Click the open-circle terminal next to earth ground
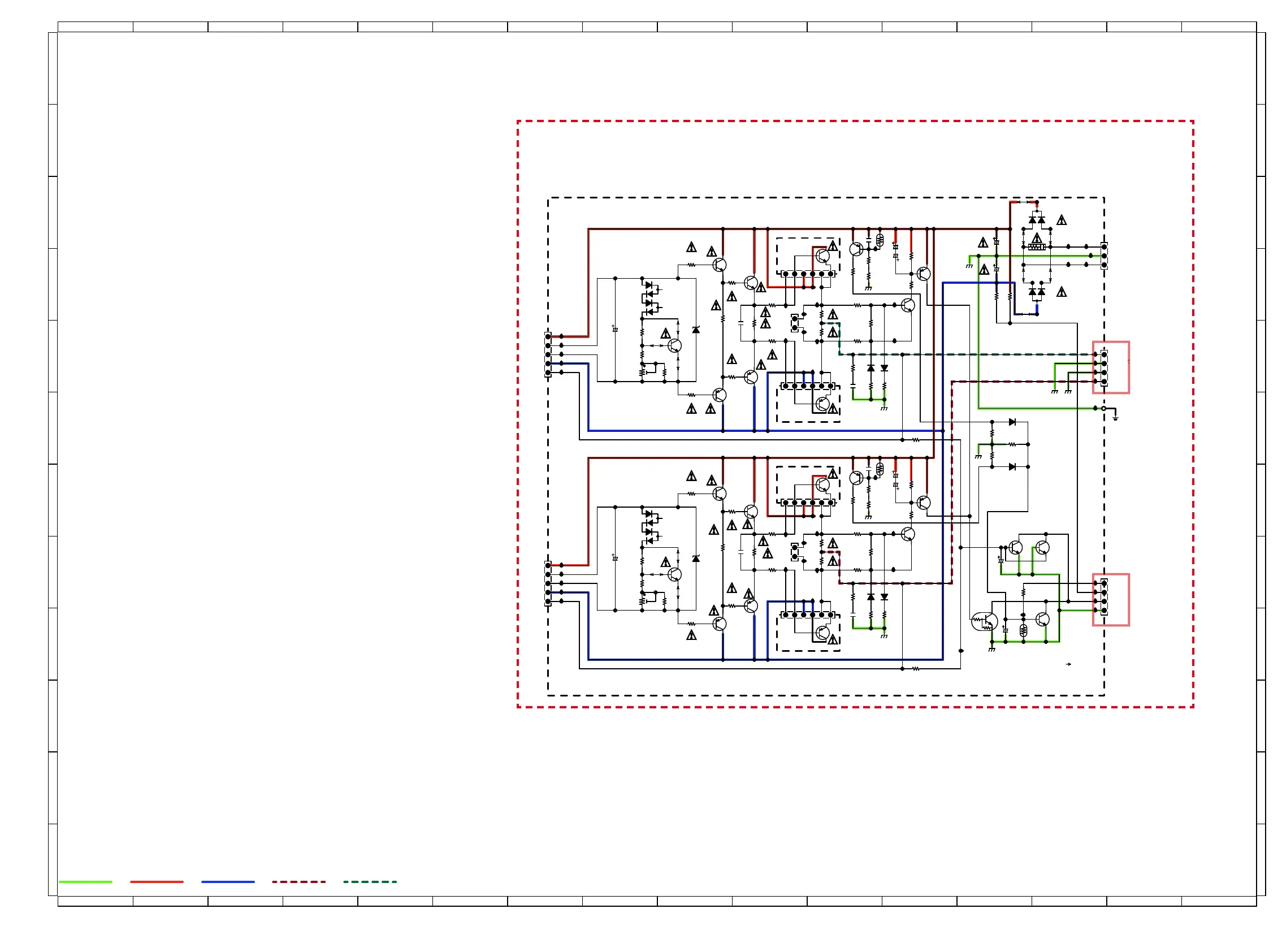The height and width of the screenshot is (952, 1282). (1103, 408)
